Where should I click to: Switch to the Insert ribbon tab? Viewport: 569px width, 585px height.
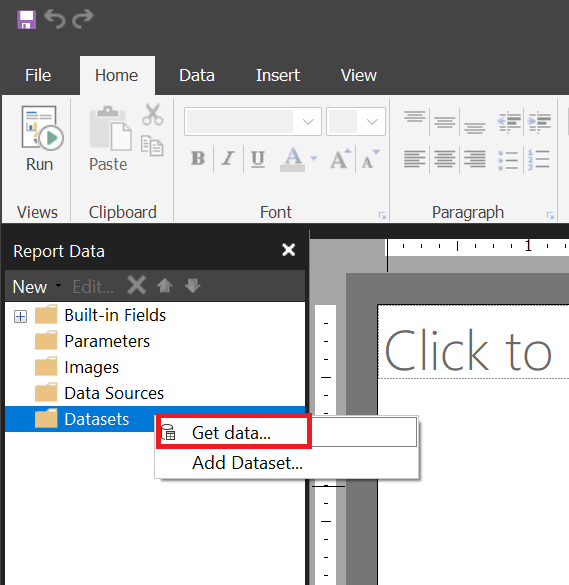(278, 75)
